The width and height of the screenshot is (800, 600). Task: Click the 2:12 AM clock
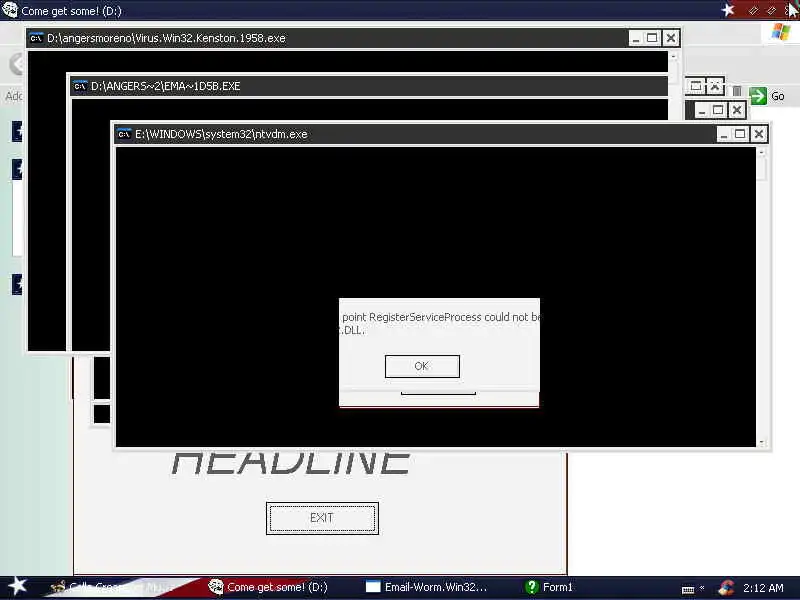[763, 588]
